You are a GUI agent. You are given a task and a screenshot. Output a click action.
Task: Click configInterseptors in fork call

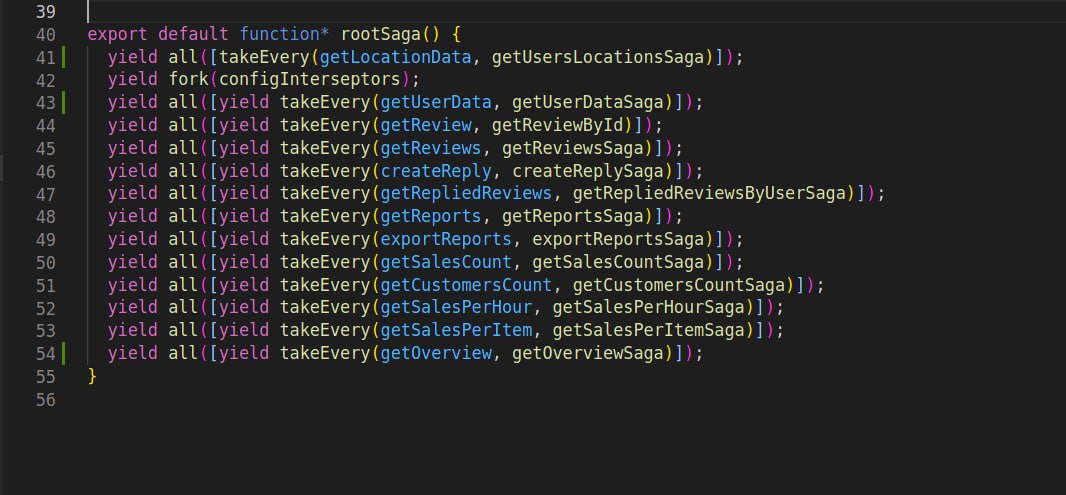tap(310, 80)
